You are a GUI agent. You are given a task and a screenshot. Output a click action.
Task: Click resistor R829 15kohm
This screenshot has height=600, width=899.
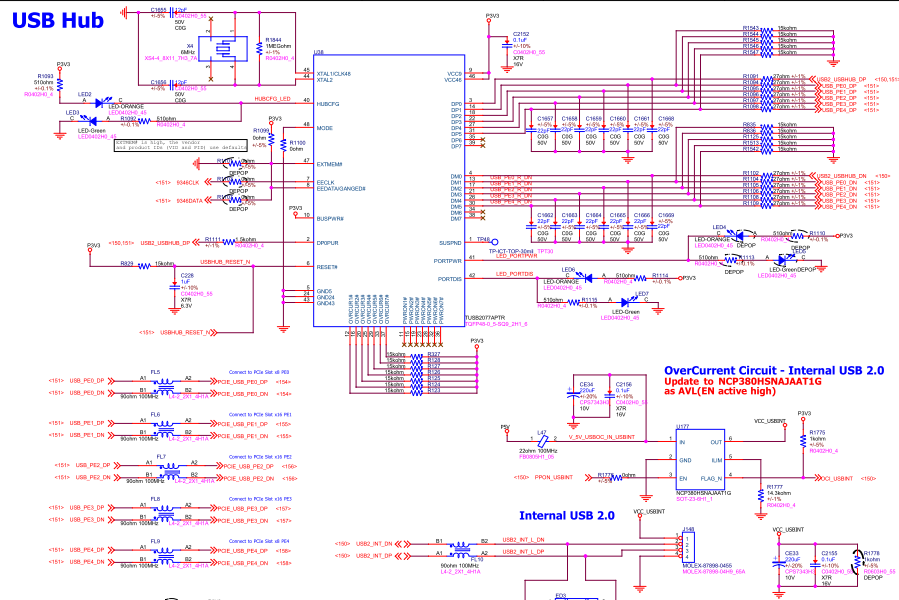[x=144, y=265]
